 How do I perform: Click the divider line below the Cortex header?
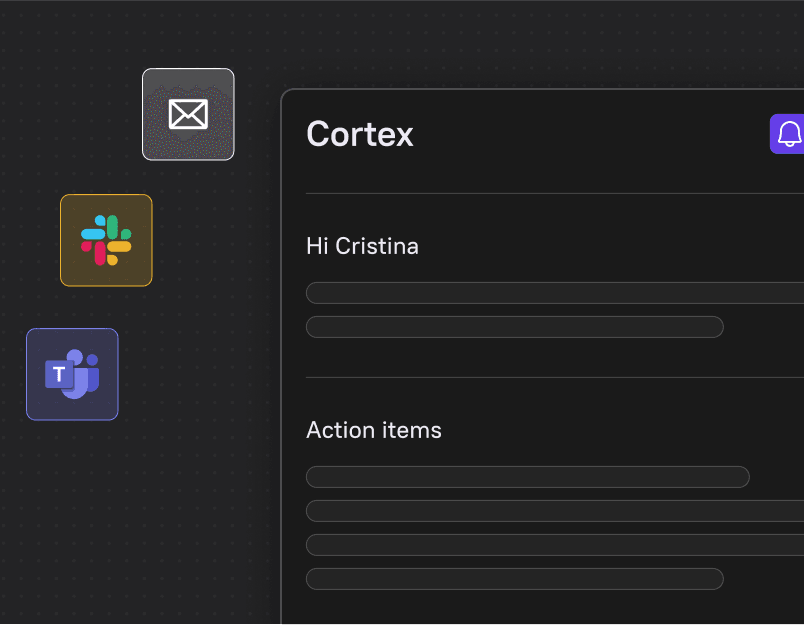click(x=555, y=193)
